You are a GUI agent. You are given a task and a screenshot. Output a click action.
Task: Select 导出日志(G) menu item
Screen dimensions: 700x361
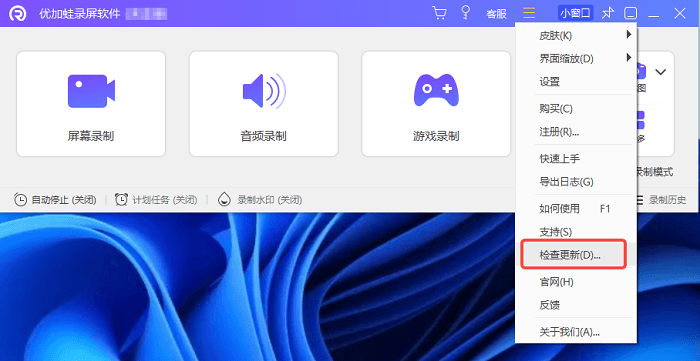click(x=576, y=182)
